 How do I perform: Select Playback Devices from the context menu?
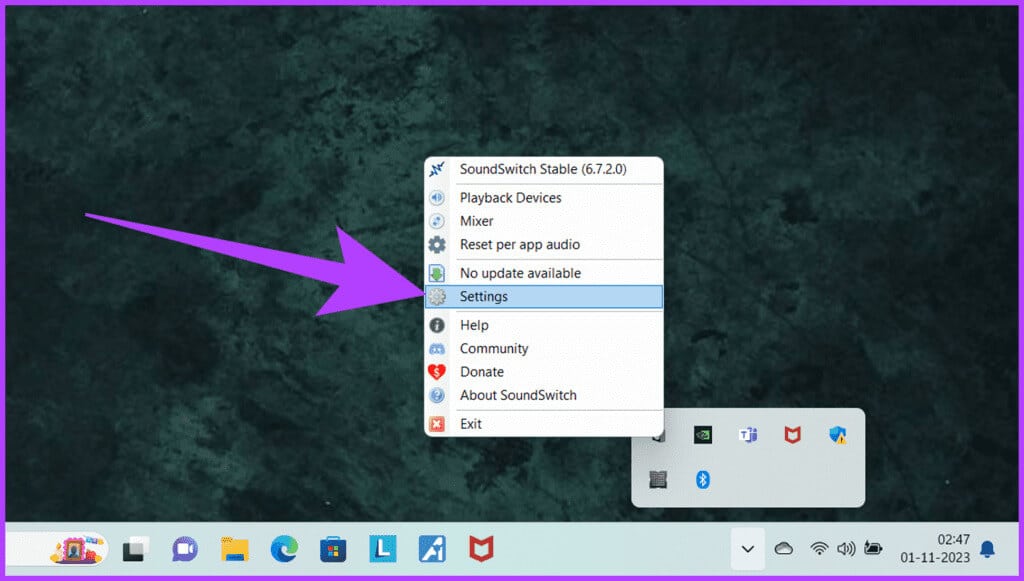click(x=543, y=198)
